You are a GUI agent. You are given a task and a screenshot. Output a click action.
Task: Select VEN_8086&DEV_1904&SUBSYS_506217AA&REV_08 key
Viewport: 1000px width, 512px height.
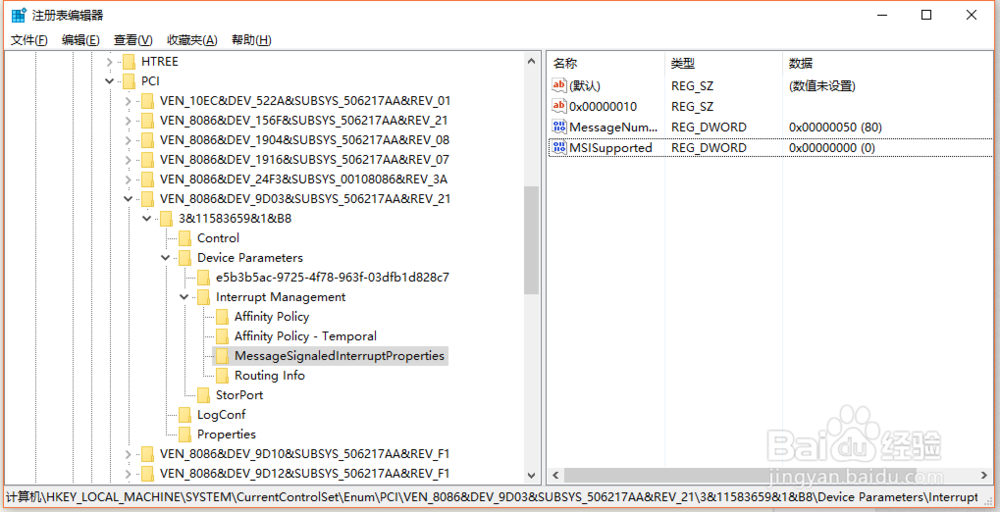coord(305,140)
